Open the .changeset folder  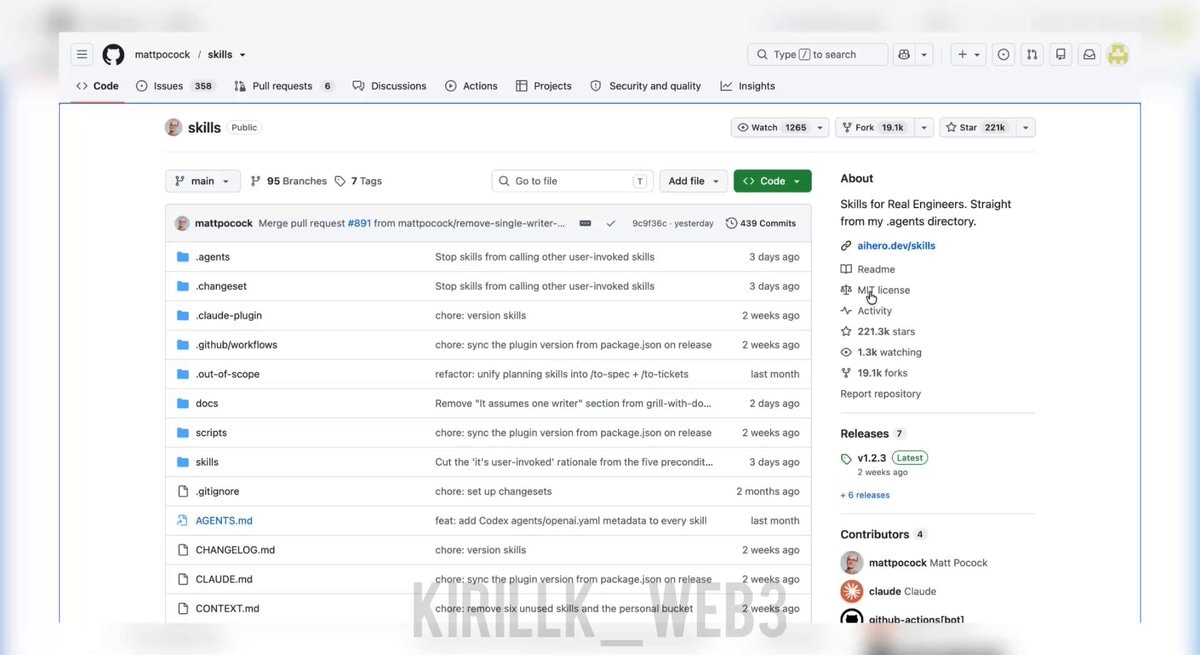click(221, 286)
